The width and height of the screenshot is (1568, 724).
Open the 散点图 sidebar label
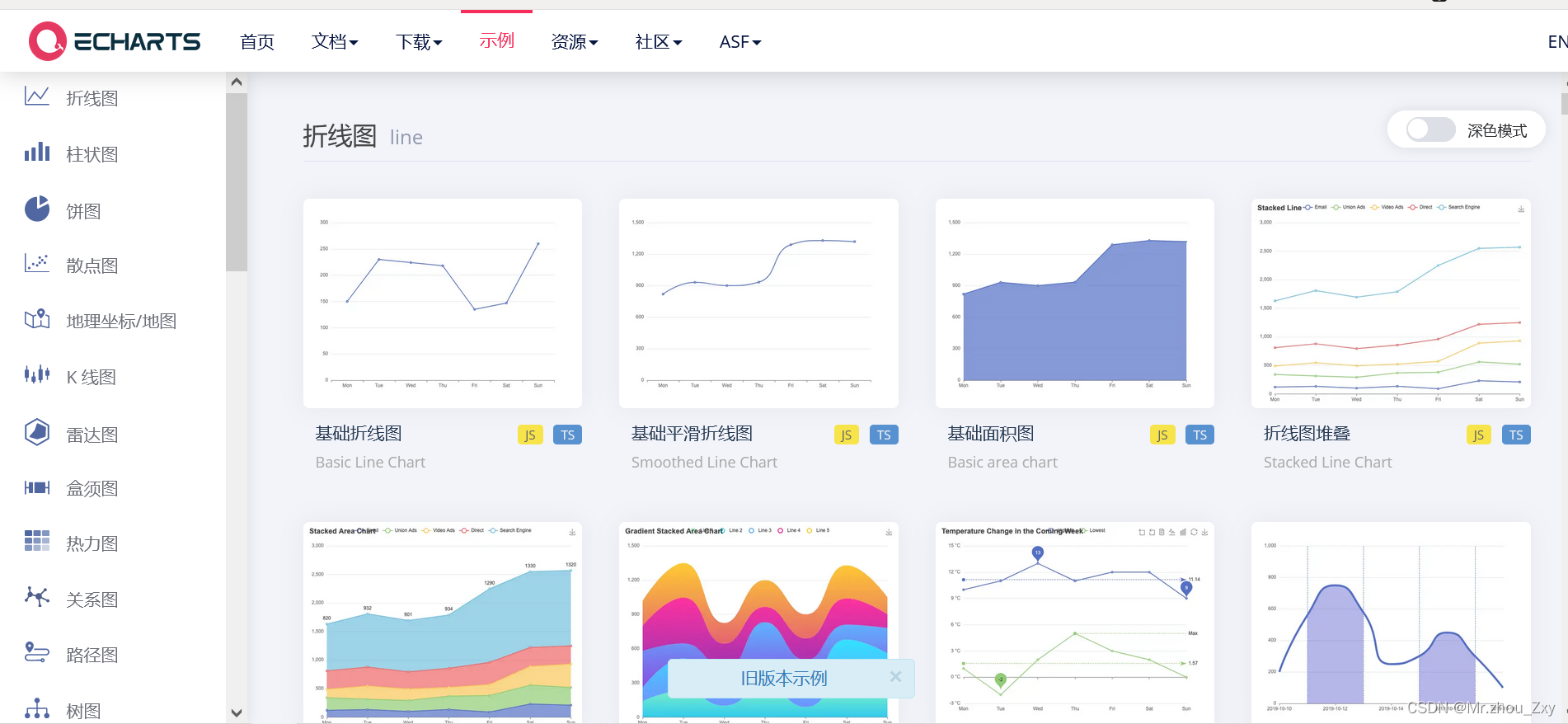92,266
